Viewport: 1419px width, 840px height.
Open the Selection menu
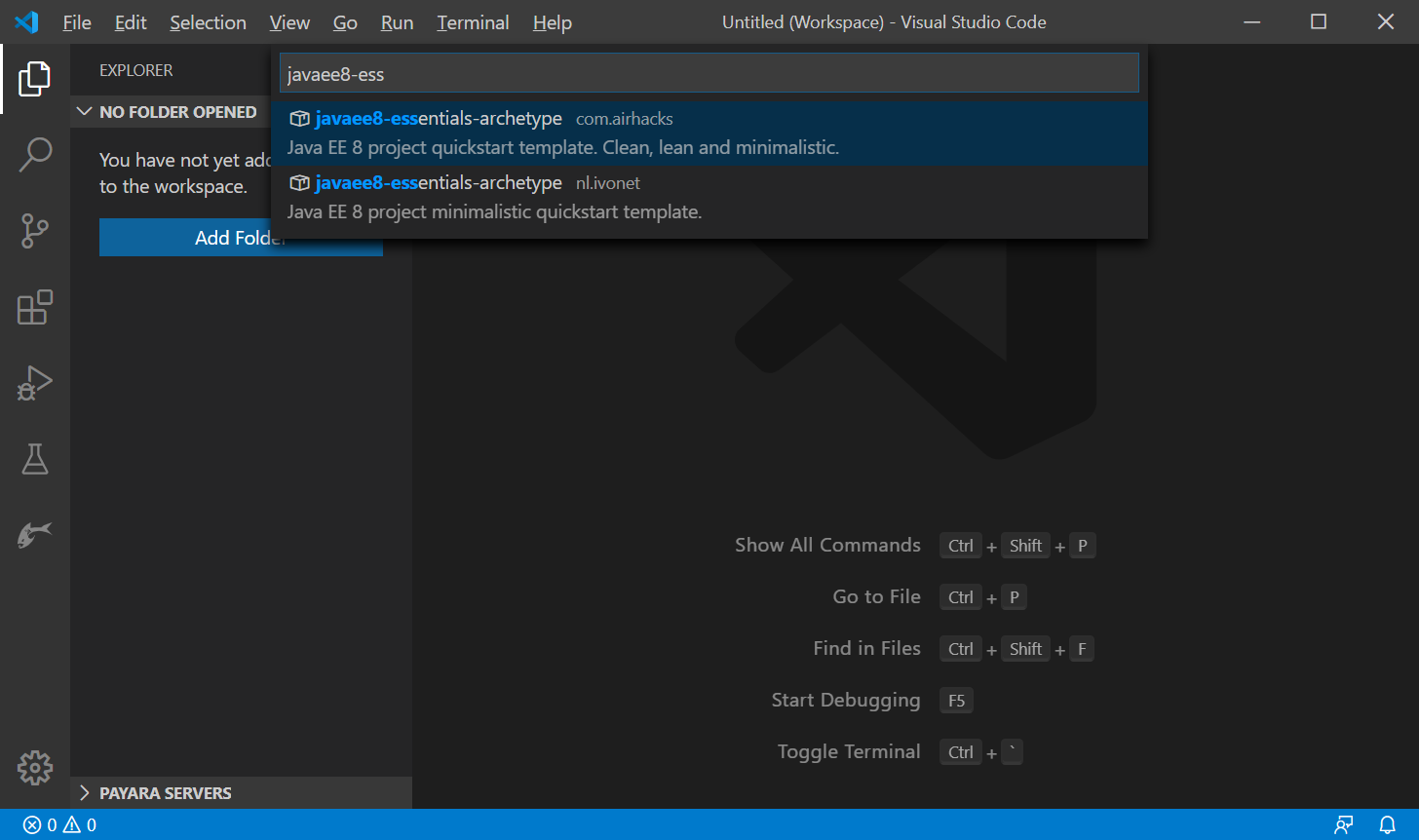(208, 22)
